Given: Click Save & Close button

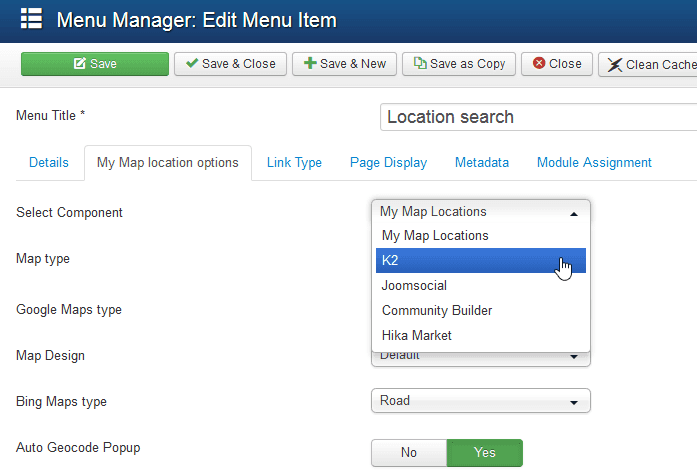Looking at the screenshot, I should [x=230, y=64].
